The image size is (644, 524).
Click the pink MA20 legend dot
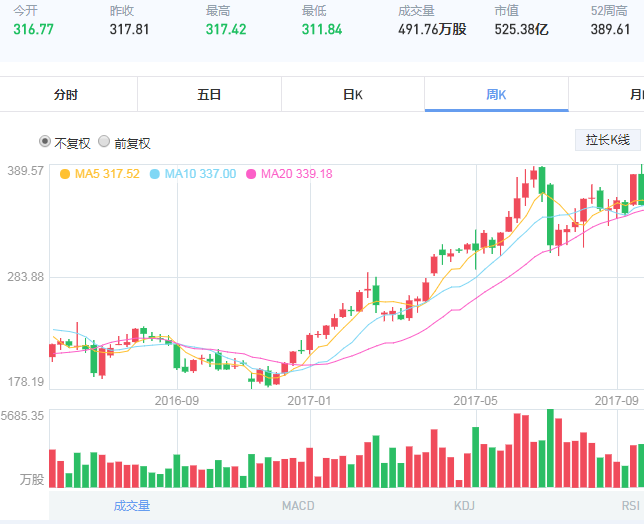click(x=251, y=174)
